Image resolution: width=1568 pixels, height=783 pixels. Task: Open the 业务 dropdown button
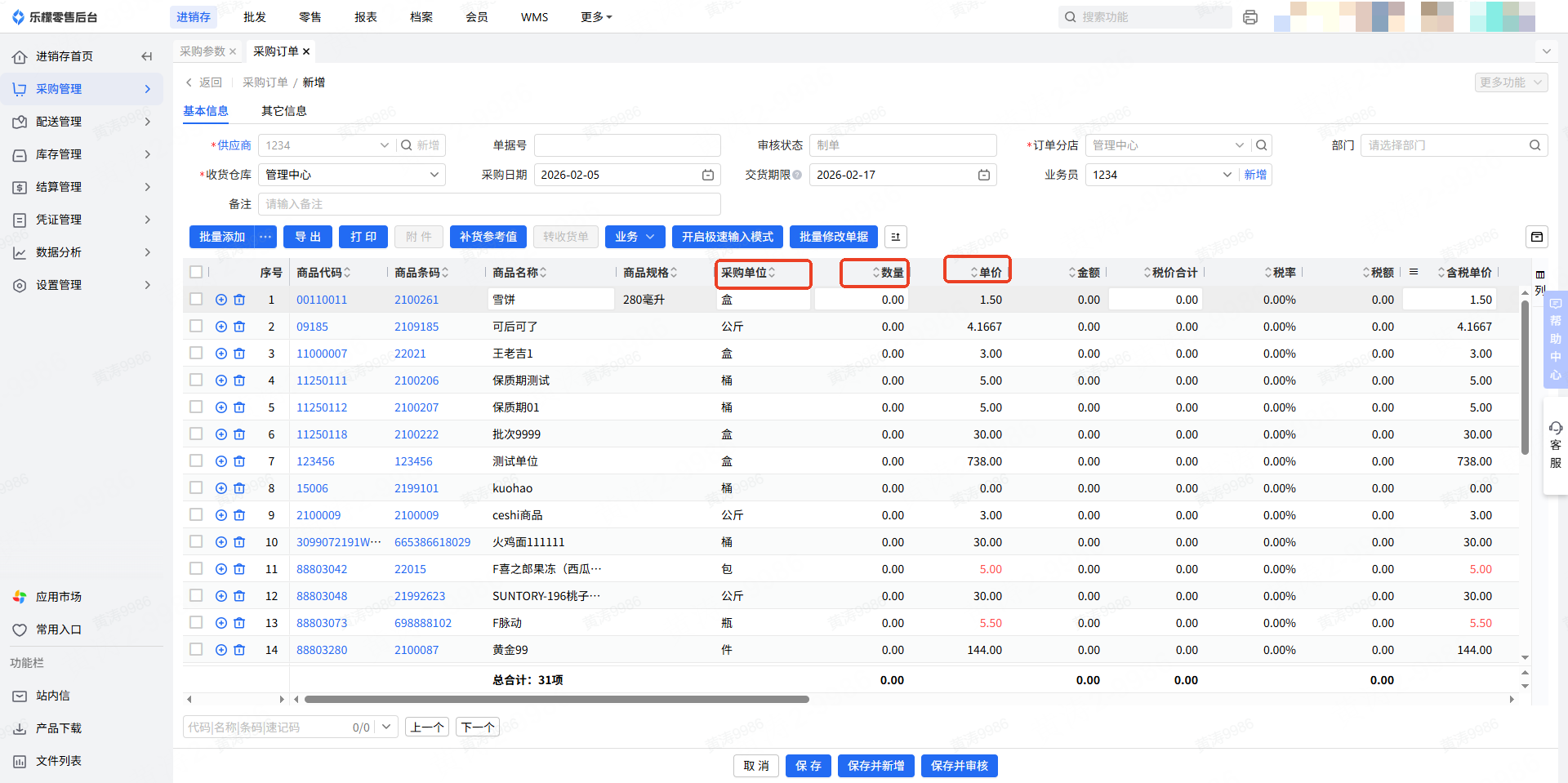click(635, 237)
